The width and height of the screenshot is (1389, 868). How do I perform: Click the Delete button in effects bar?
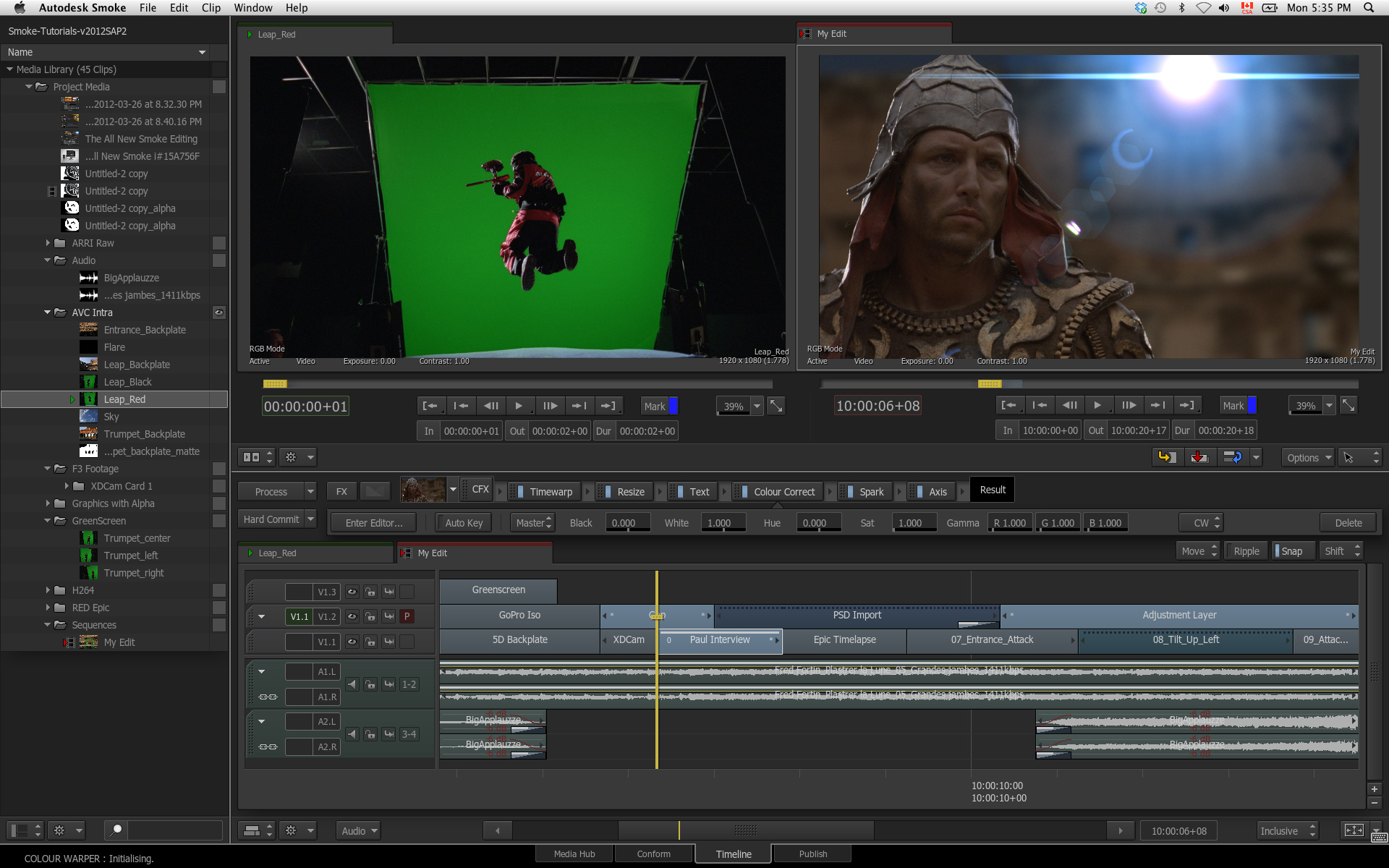[x=1348, y=523]
